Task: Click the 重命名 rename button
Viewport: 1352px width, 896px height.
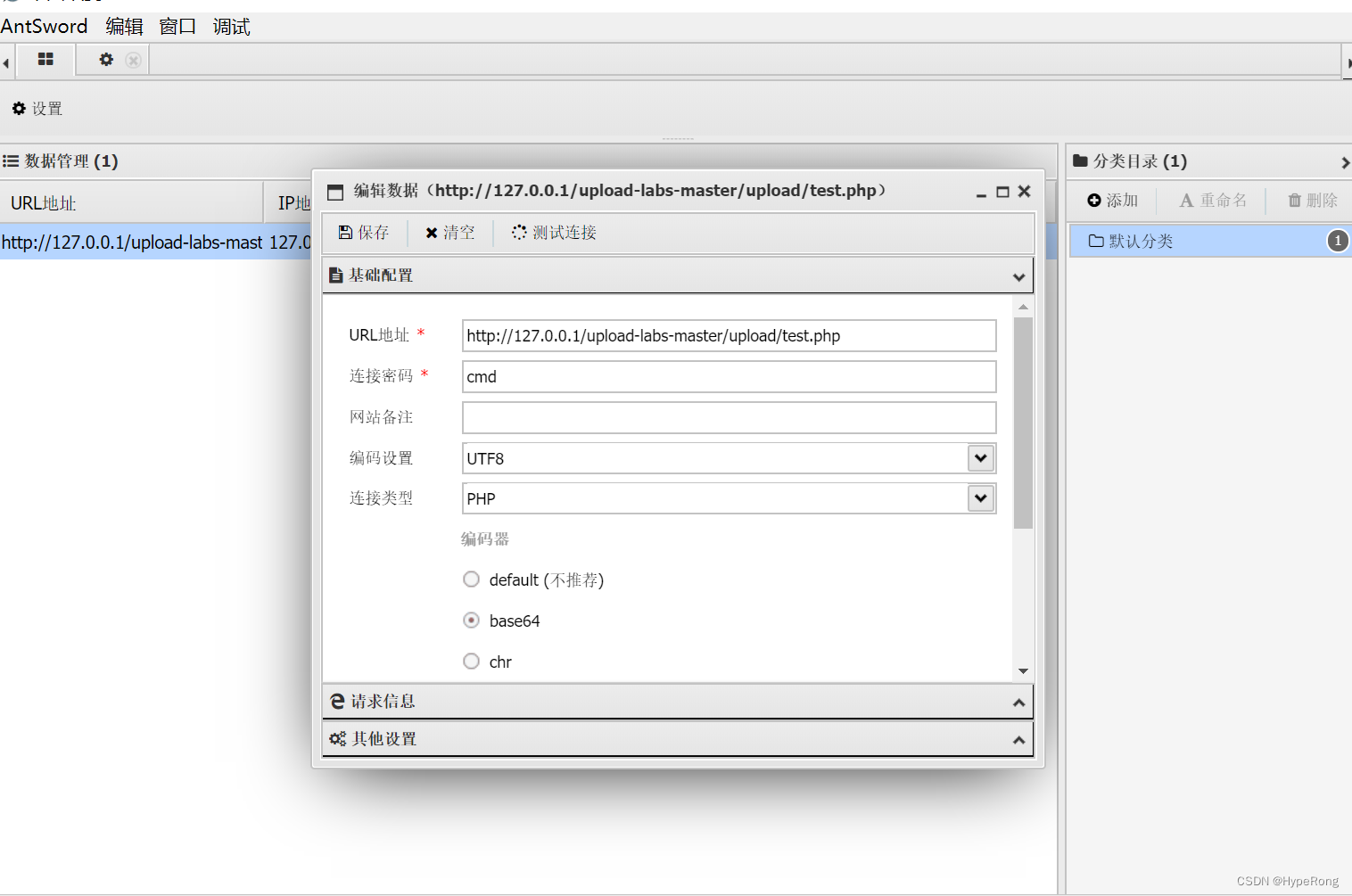Action: 1213,201
